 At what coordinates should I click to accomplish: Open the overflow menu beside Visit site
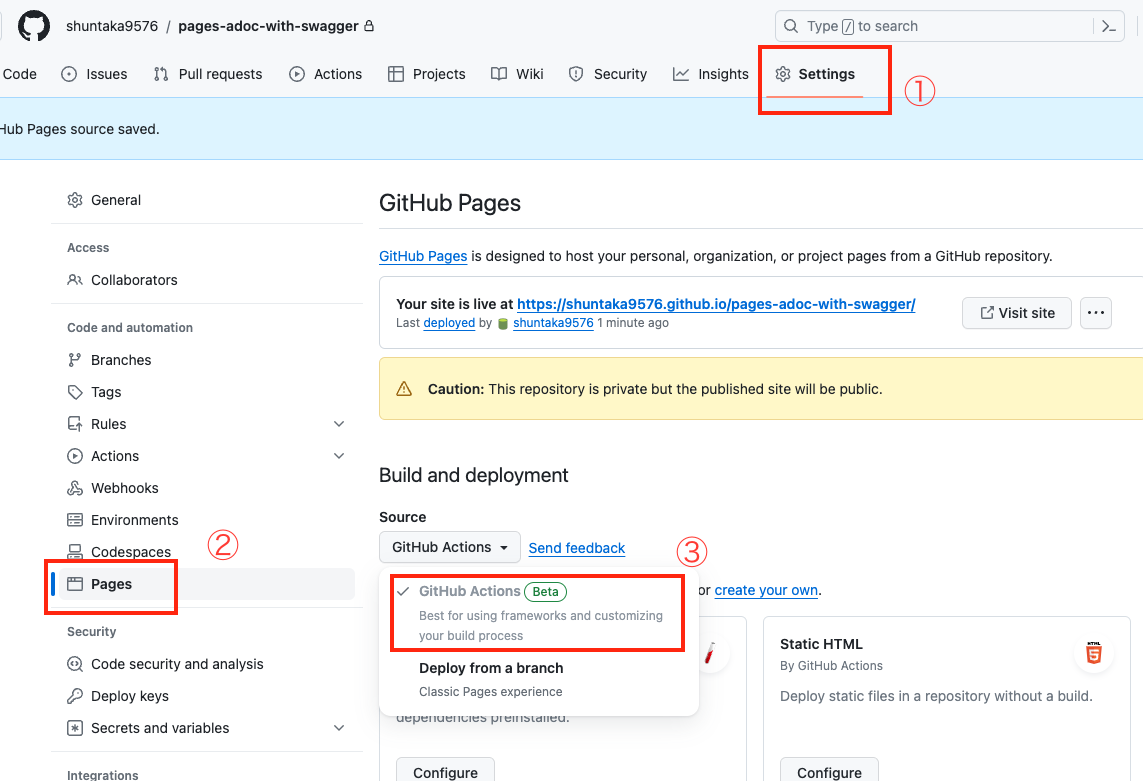tap(1095, 312)
